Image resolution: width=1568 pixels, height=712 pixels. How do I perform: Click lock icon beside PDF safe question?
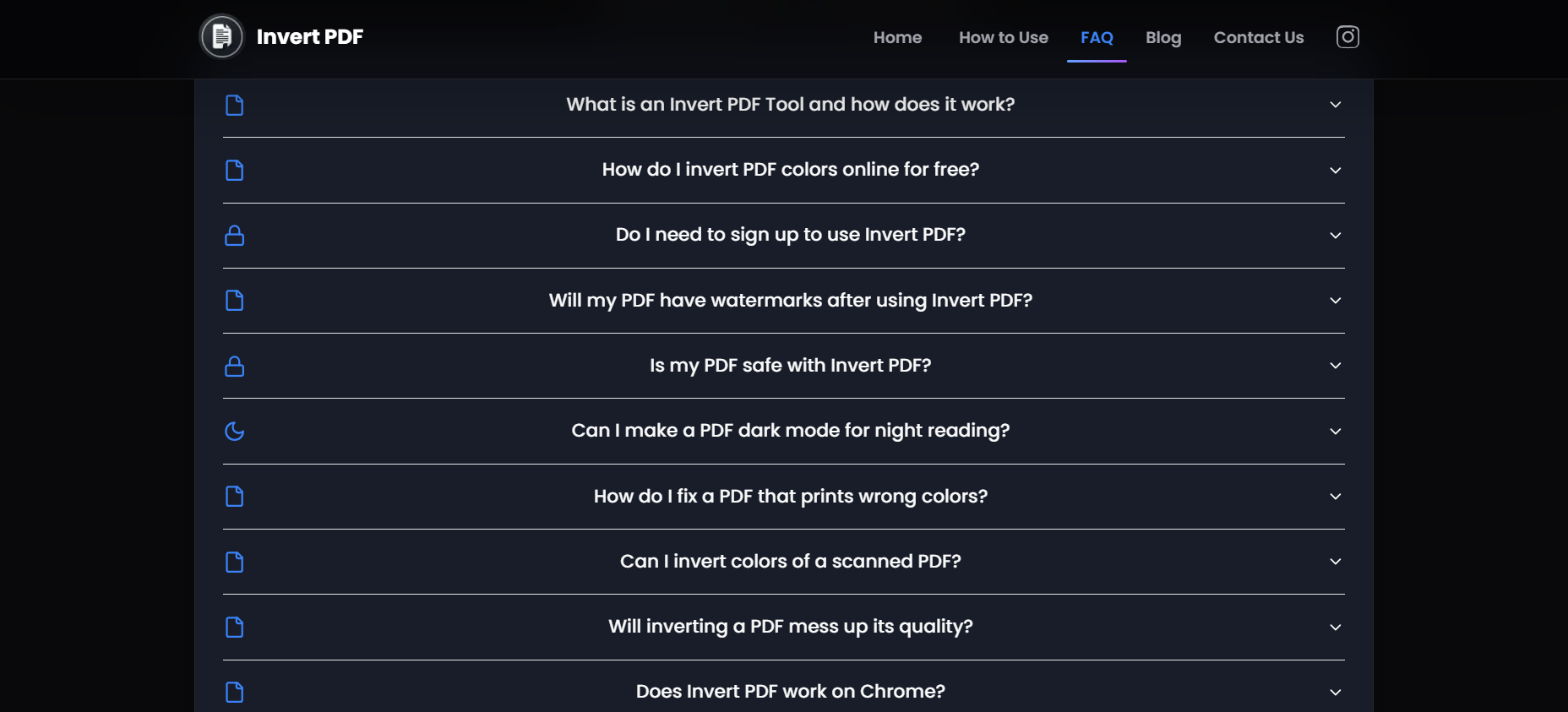[x=235, y=366]
